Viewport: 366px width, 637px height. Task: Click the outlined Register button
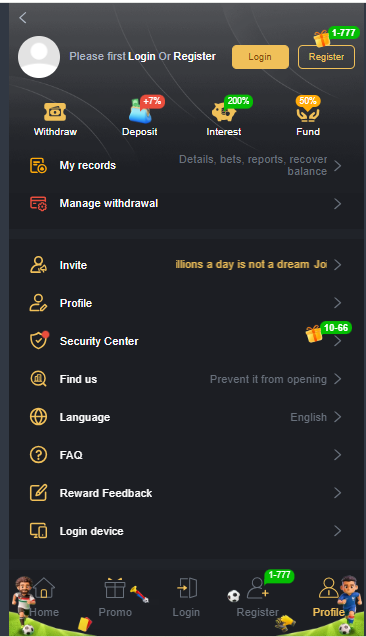[326, 57]
